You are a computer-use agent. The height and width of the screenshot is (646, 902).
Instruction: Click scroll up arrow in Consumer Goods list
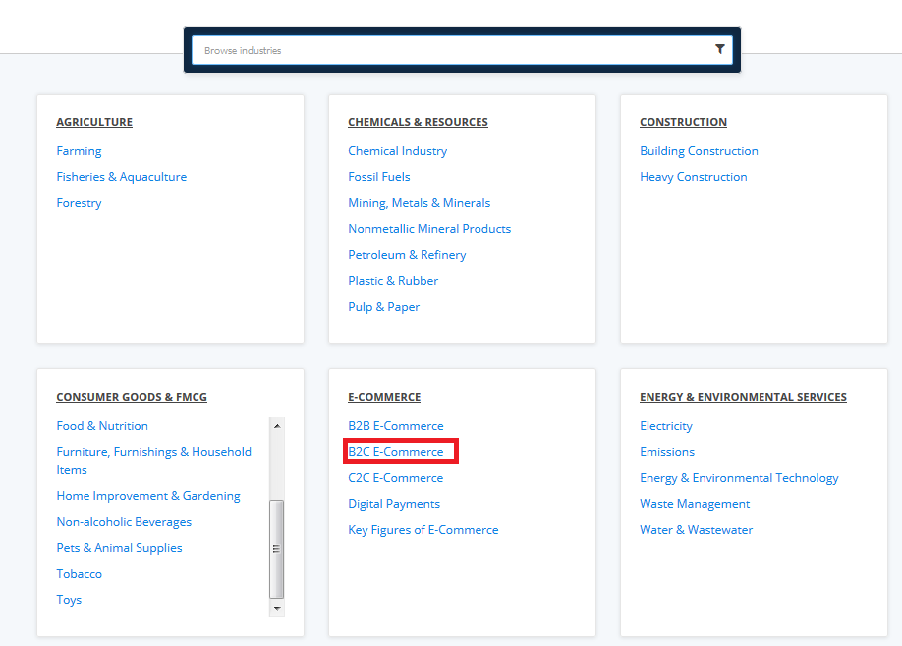pos(277,426)
